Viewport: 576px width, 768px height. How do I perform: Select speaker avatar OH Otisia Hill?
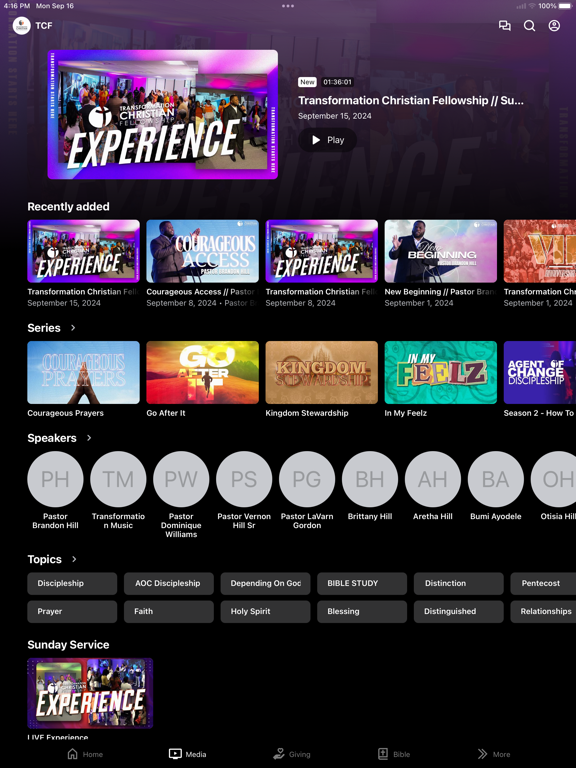pos(553,479)
